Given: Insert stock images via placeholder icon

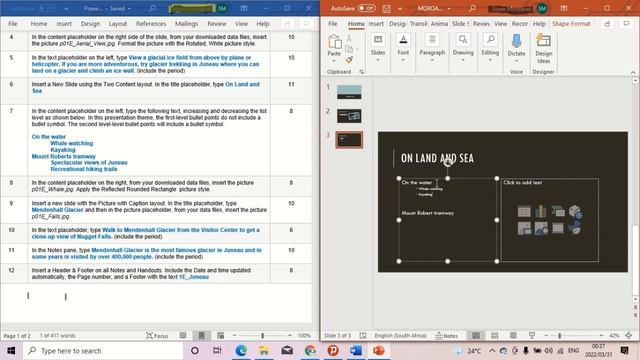Looking at the screenshot, I should point(541,228).
